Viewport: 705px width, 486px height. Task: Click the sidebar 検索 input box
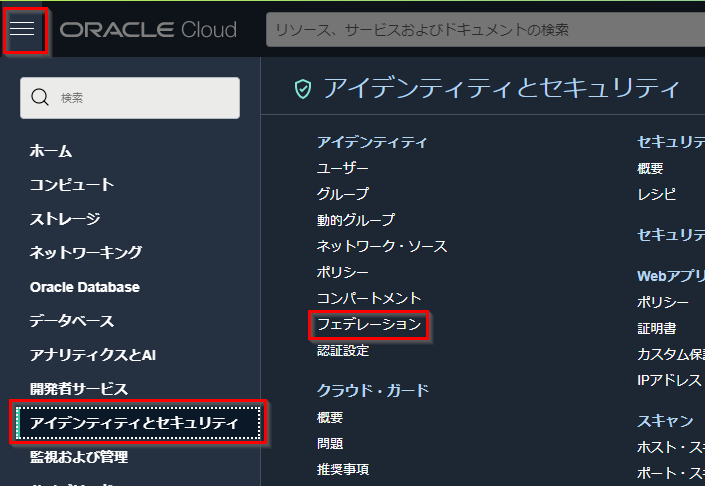[x=140, y=98]
